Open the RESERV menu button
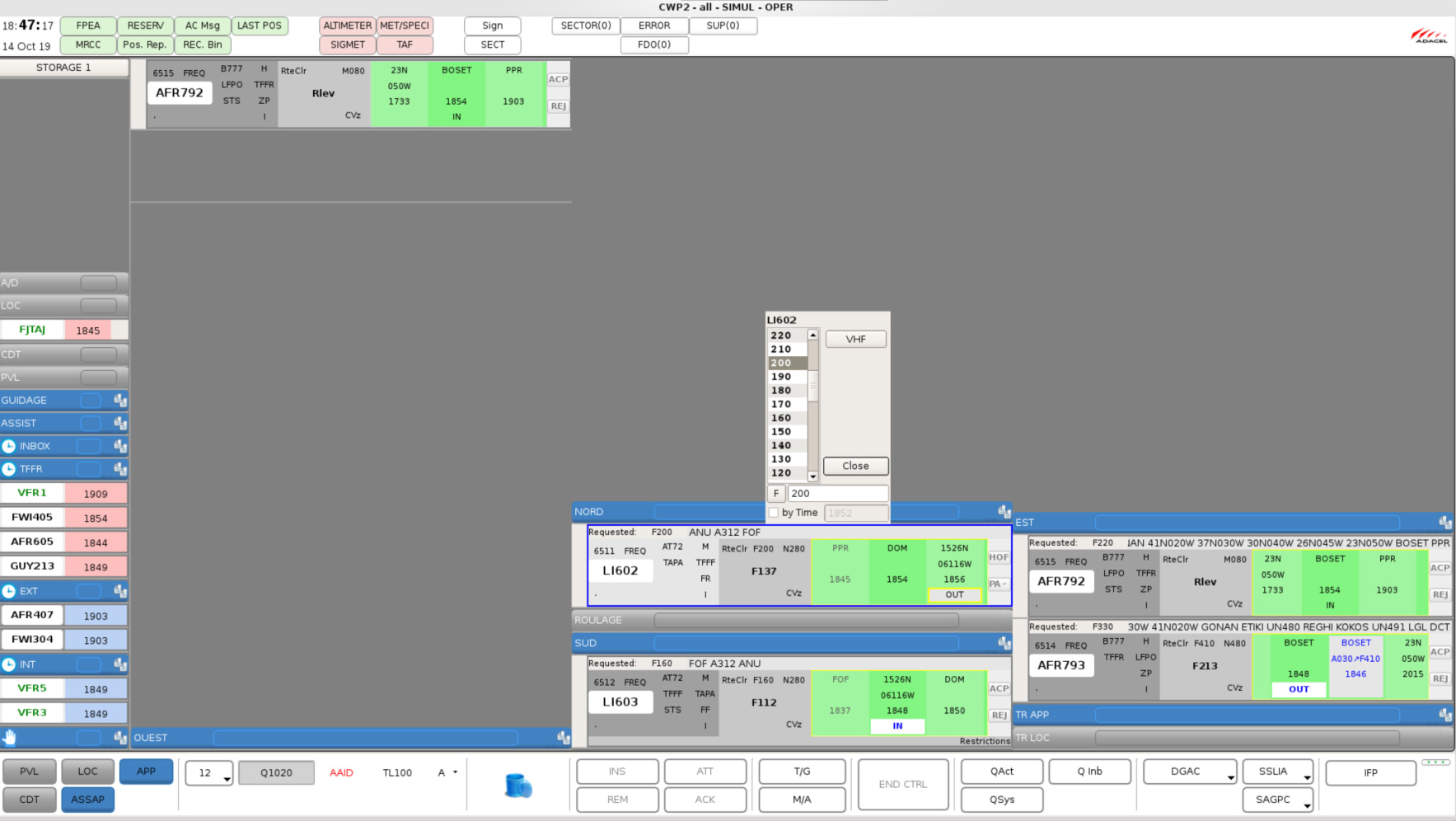The height and width of the screenshot is (821, 1456). pyautogui.click(x=145, y=26)
